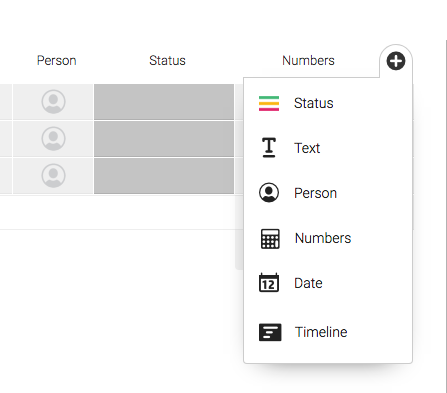The width and height of the screenshot is (447, 393).
Task: Assign person in first row avatar
Action: coord(53,102)
